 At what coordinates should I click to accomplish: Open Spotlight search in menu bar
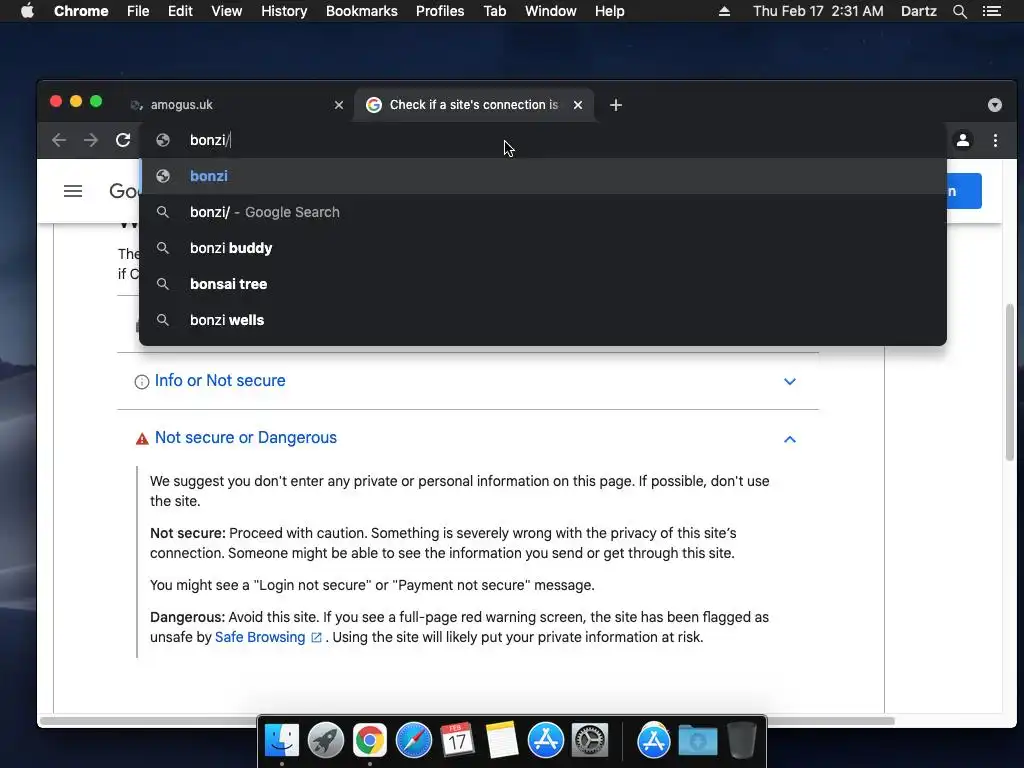(x=959, y=11)
